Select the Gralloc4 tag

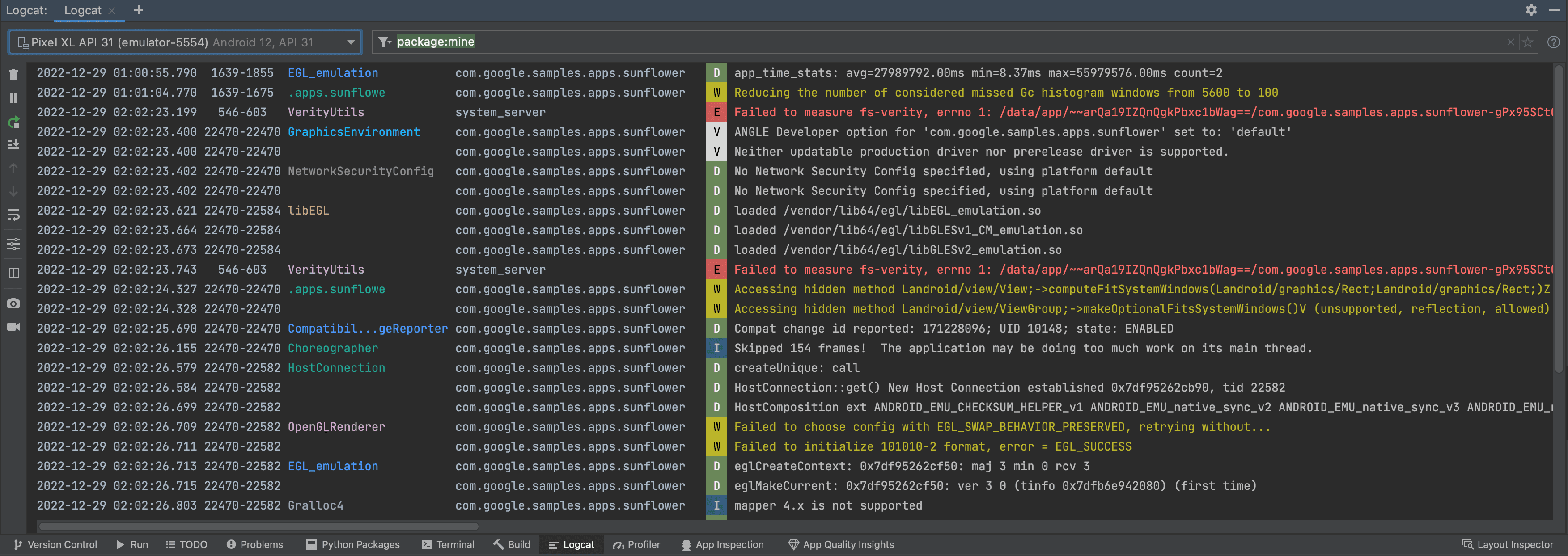pos(315,505)
